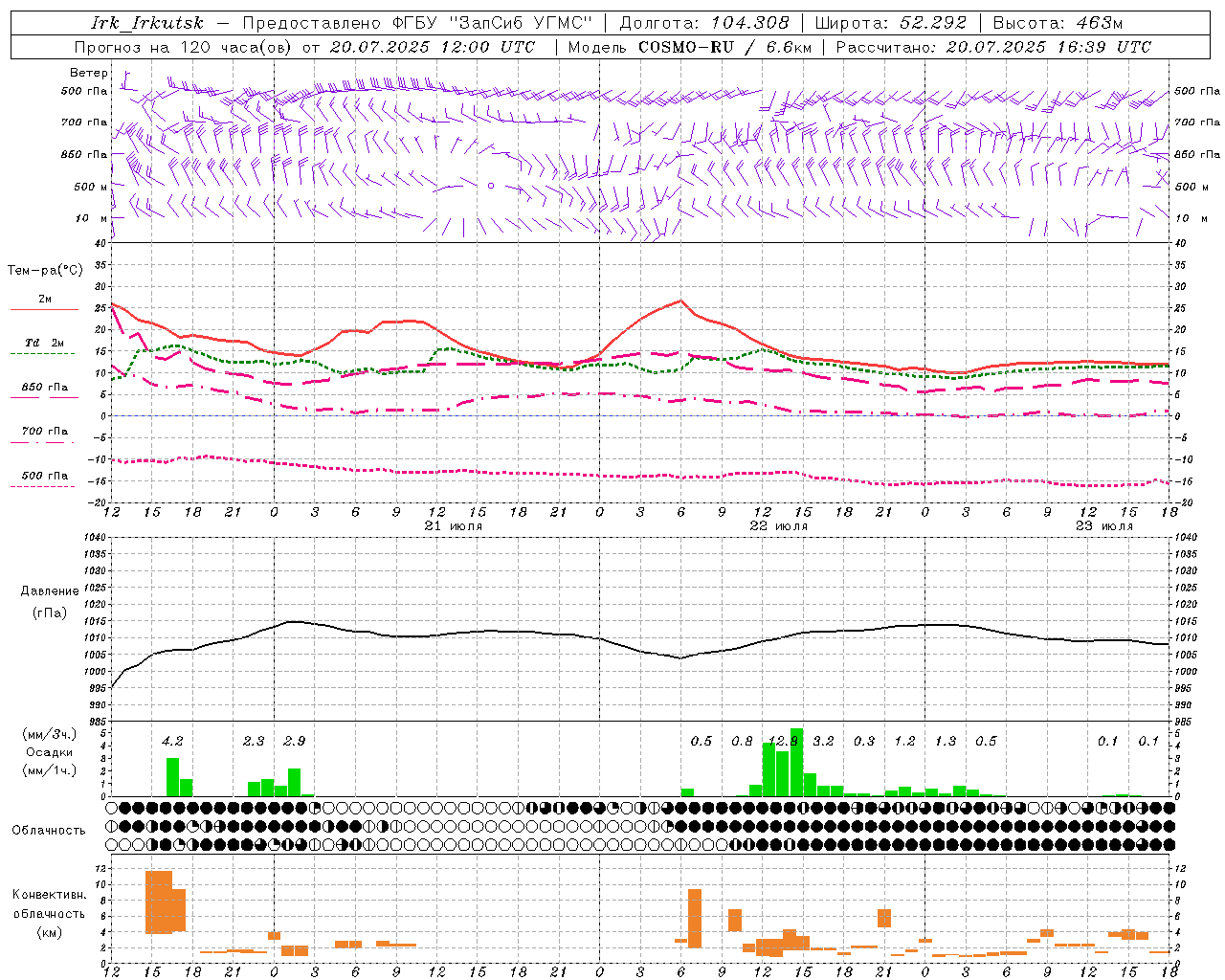The image size is (1225, 980).
Task: Click the Ветер wind panel label
Action: 89,73
